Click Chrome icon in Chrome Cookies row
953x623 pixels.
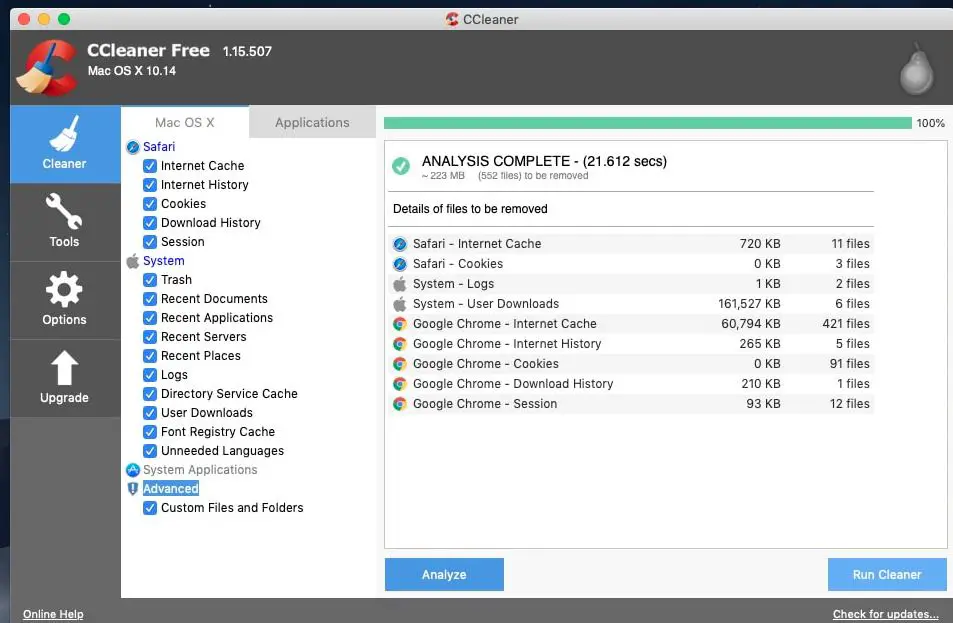pos(399,364)
